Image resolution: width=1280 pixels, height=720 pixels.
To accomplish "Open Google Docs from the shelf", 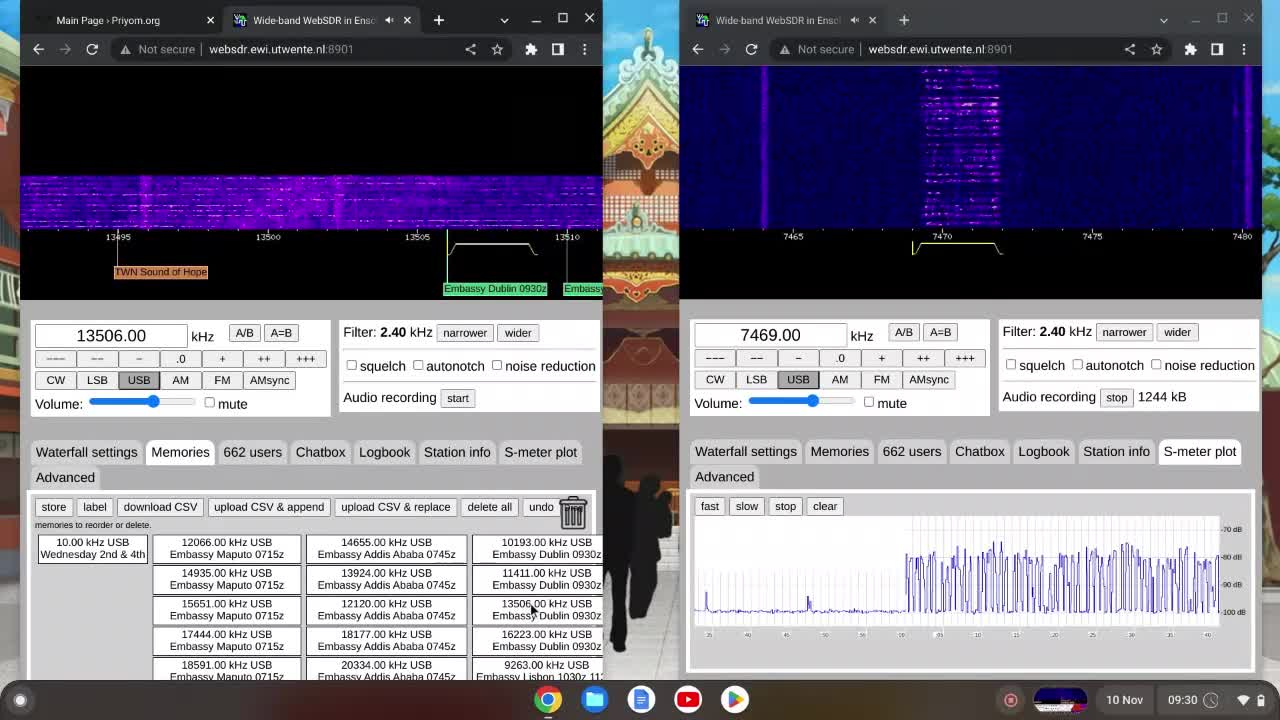I will (x=641, y=699).
